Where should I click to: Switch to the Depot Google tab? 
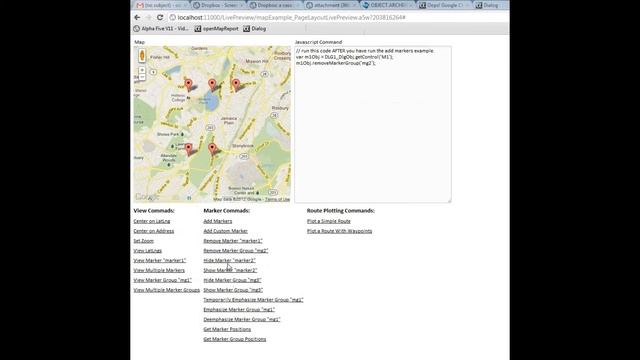pos(443,5)
